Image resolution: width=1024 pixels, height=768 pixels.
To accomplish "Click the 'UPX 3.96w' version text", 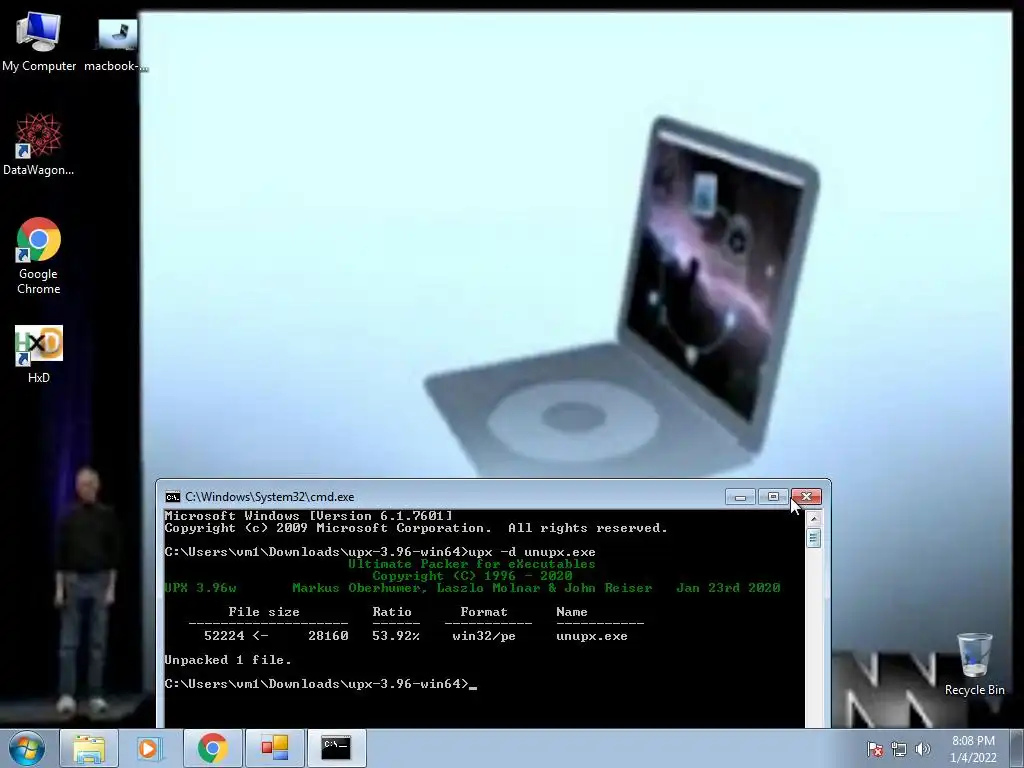I will pos(200,588).
